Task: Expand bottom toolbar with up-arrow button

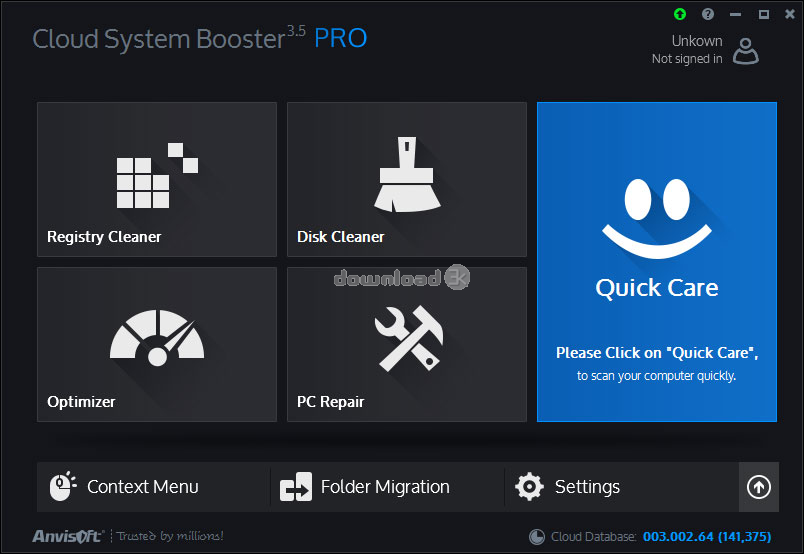Action: [x=759, y=487]
